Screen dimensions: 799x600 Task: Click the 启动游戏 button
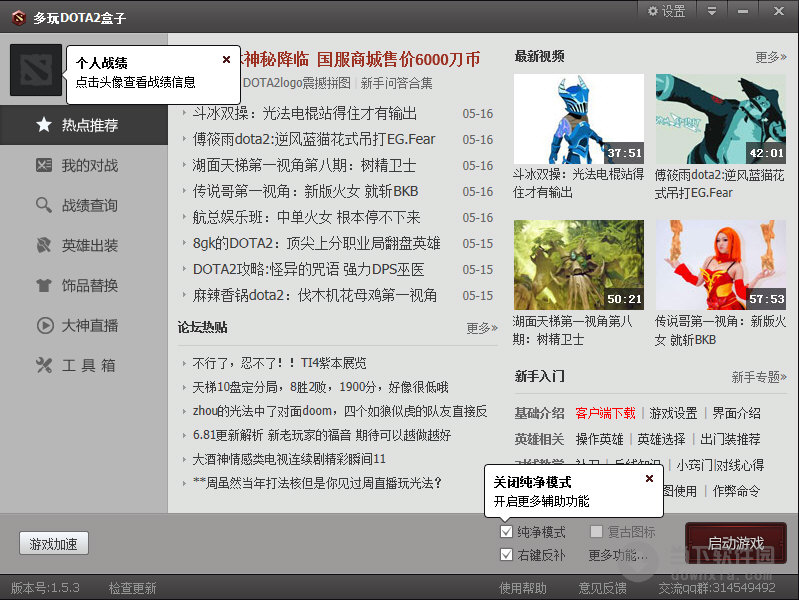736,543
